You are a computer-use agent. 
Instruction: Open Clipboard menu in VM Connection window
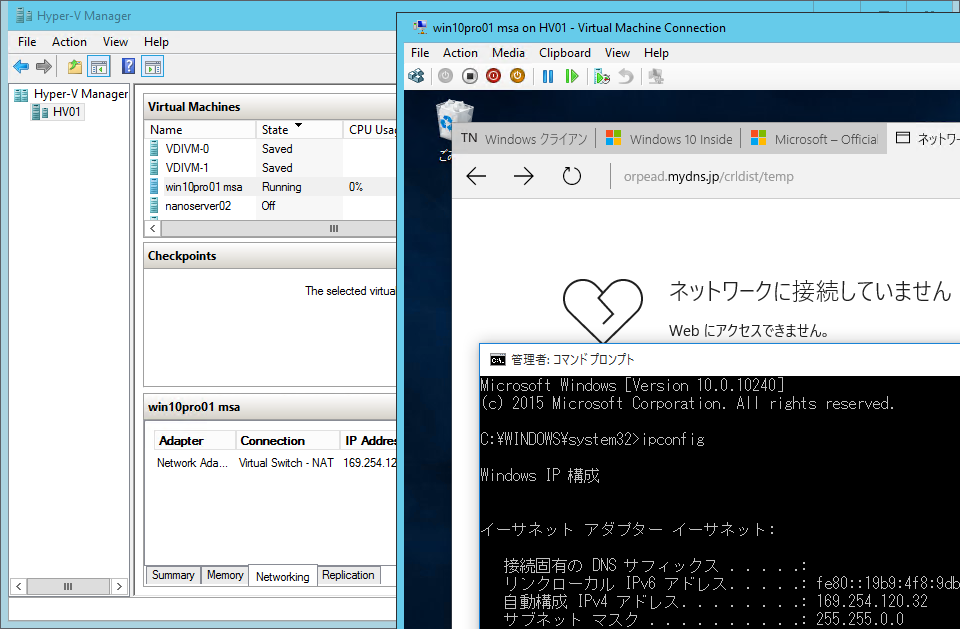click(564, 53)
